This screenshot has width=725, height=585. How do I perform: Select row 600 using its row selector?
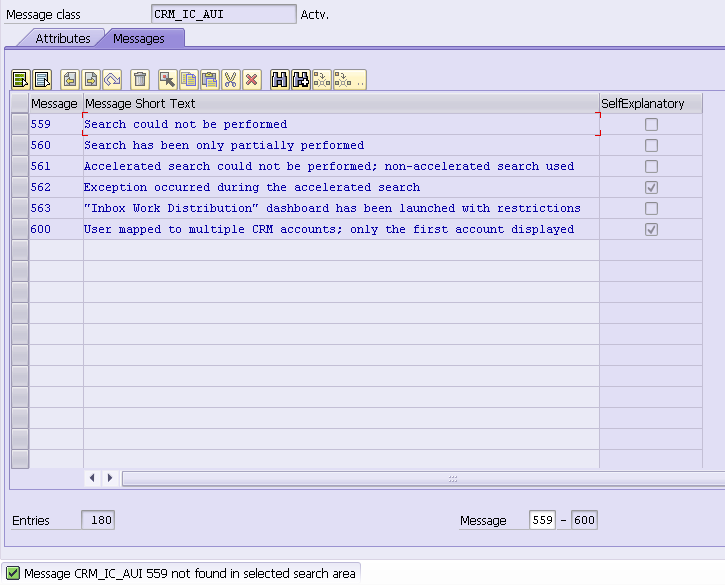pos(20,229)
